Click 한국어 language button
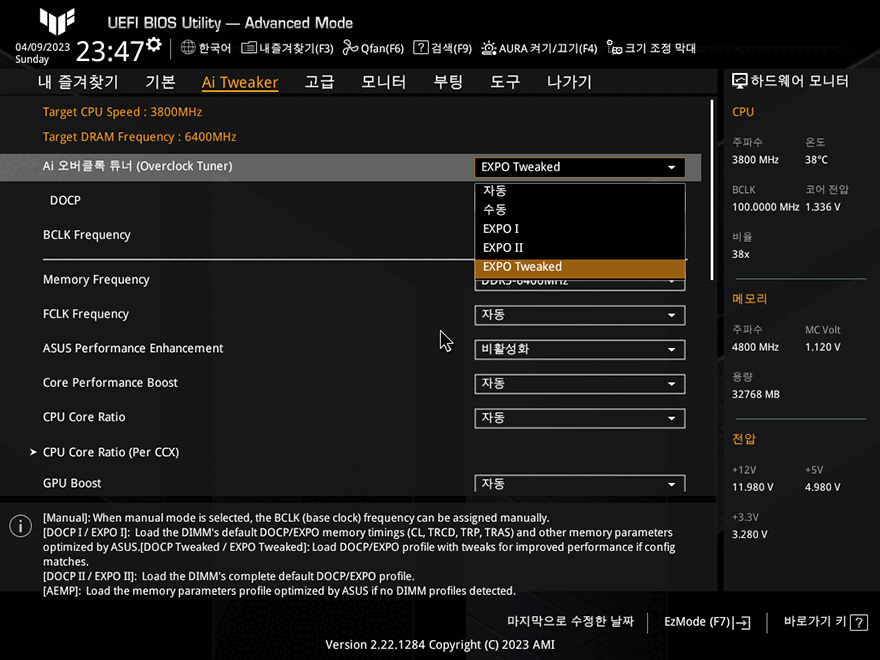The width and height of the screenshot is (880, 660). click(x=206, y=48)
